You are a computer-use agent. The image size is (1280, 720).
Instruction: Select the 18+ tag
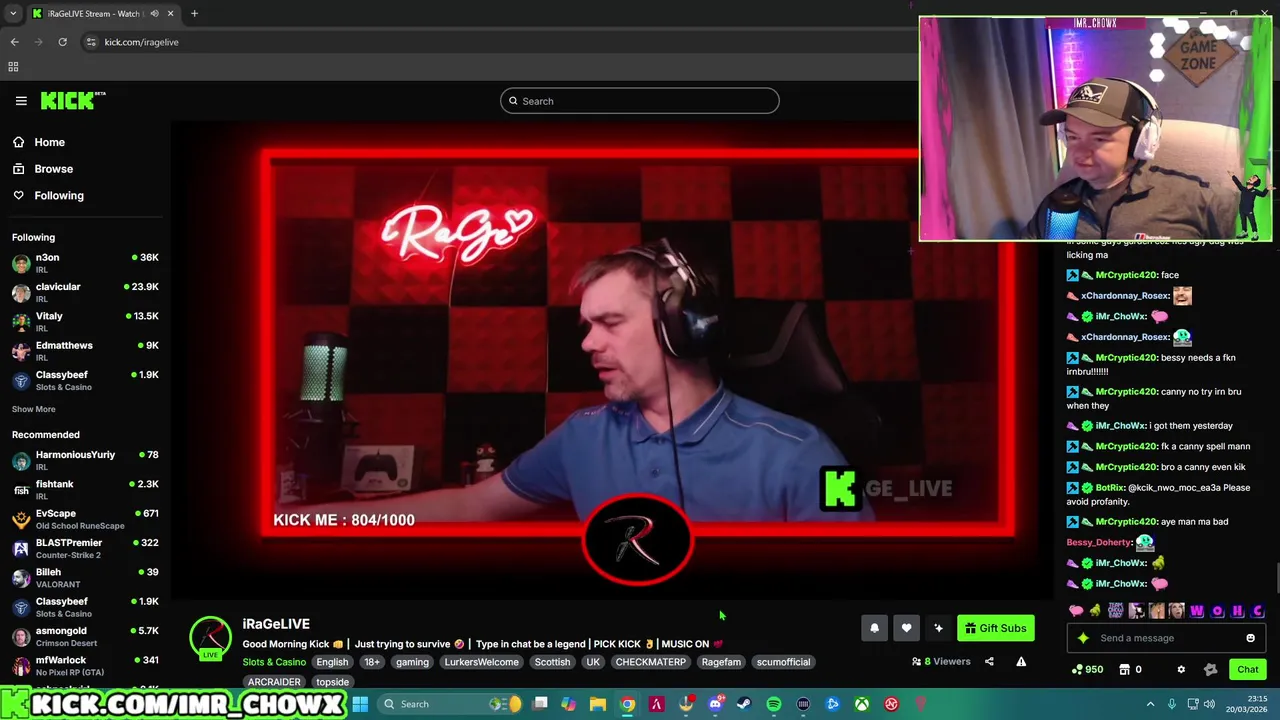(372, 662)
